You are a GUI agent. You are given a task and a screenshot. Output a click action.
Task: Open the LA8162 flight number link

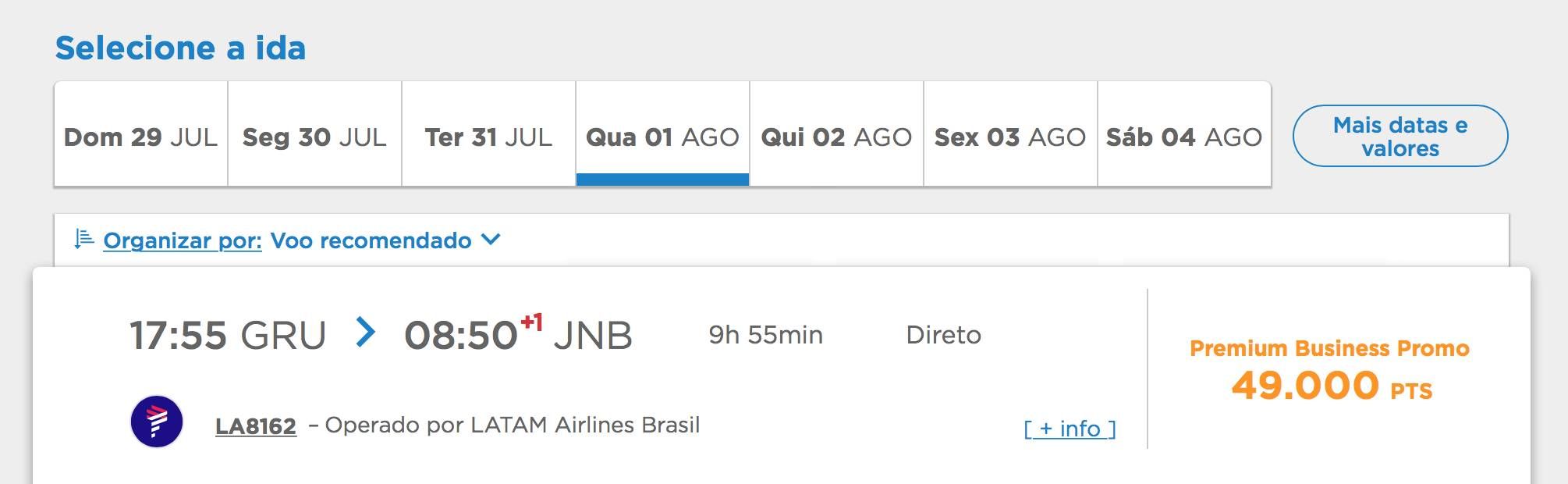[x=256, y=426]
